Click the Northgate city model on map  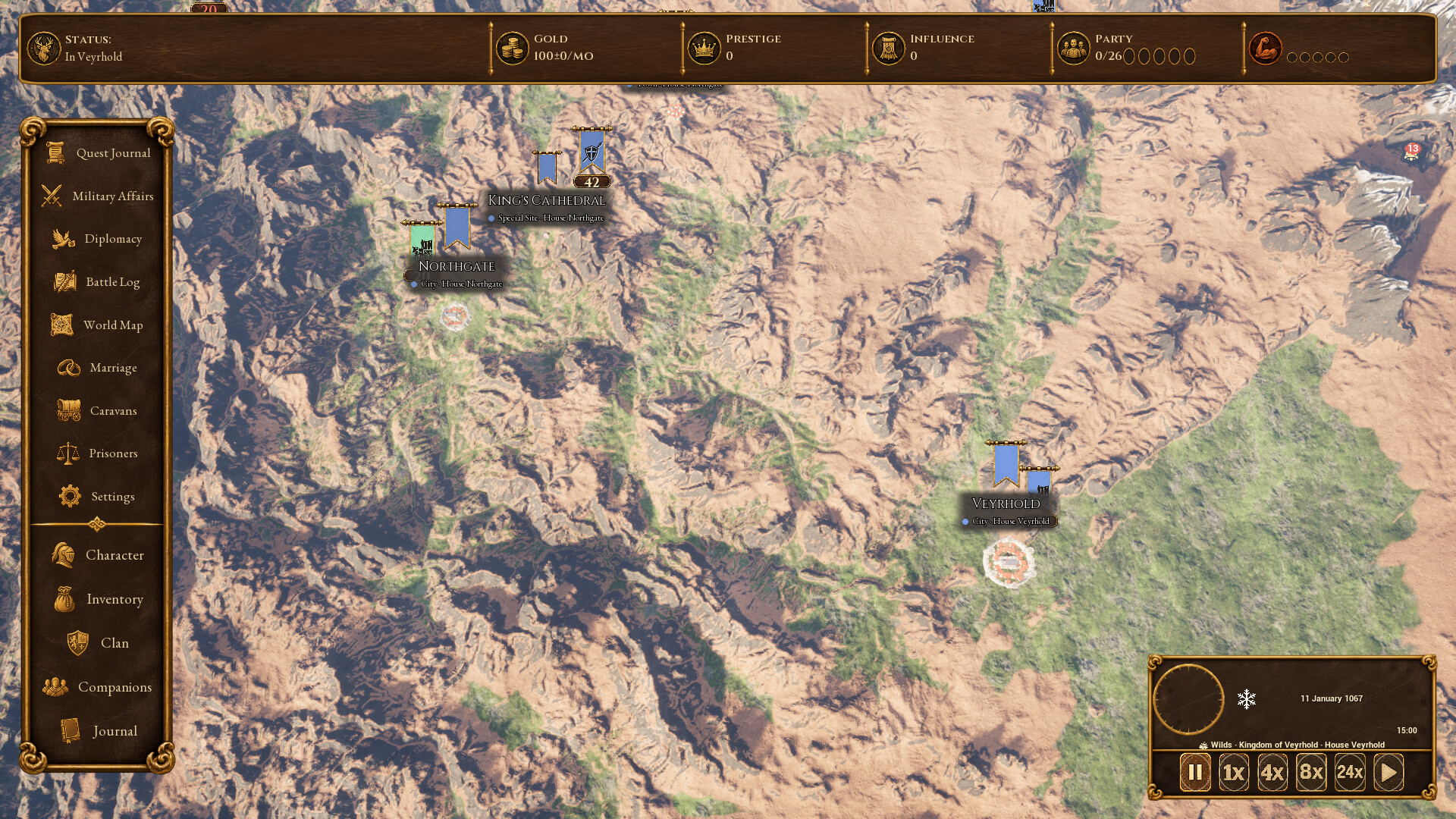click(455, 316)
